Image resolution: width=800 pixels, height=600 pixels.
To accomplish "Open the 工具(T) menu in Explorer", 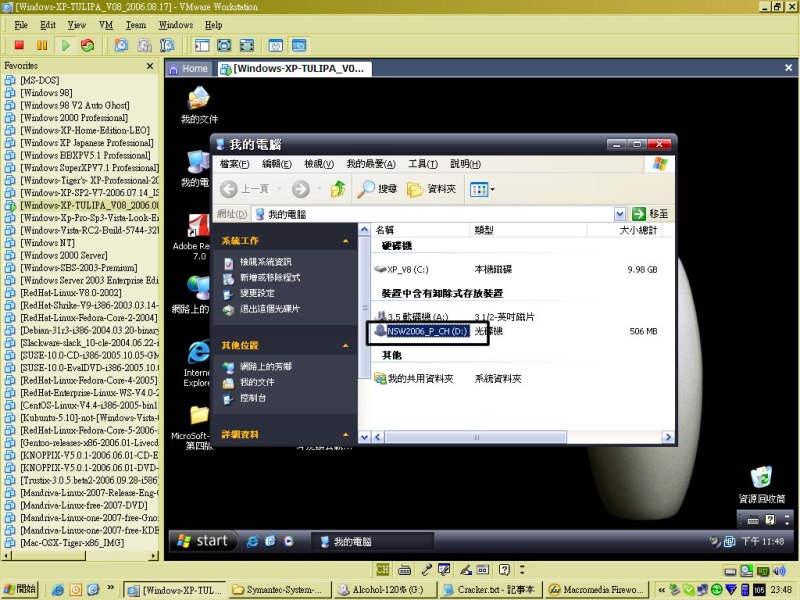I will click(422, 164).
